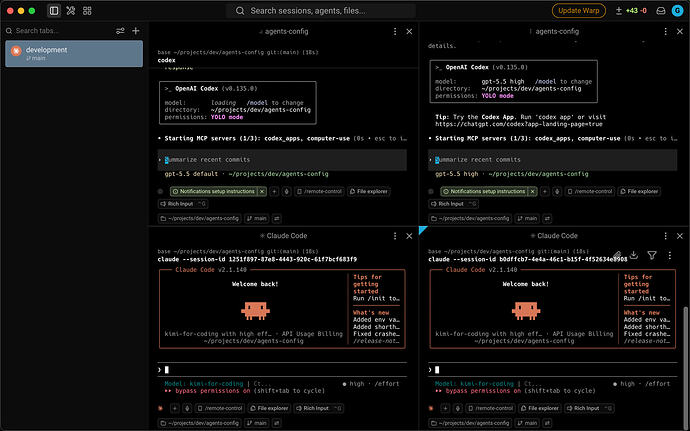This screenshot has height=431, width=690.
Task: Open ~/projects/dev/agents-config directory chip in top-left pane
Action: tap(199, 218)
